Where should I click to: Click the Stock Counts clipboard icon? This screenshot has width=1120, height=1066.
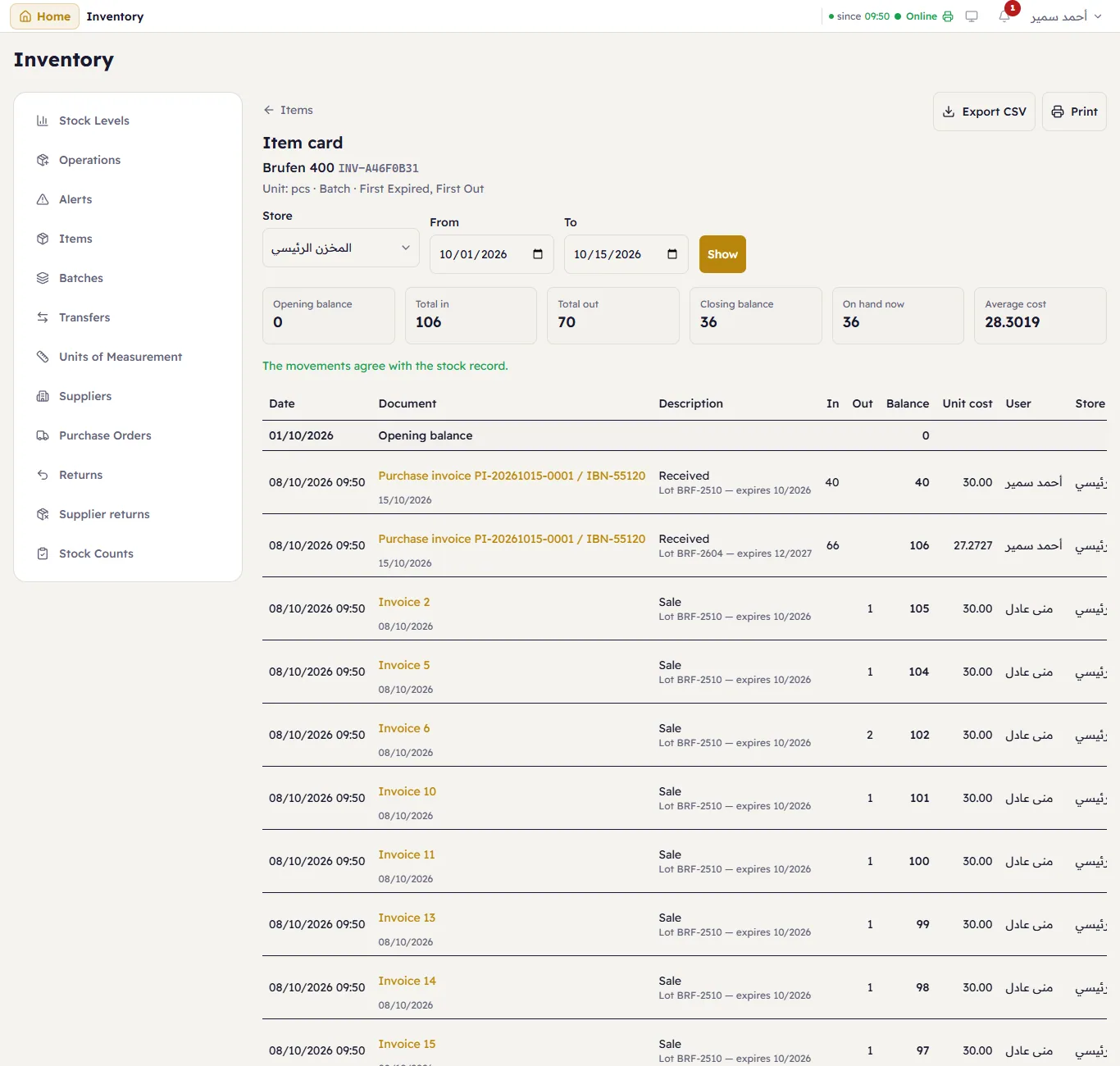tap(43, 553)
